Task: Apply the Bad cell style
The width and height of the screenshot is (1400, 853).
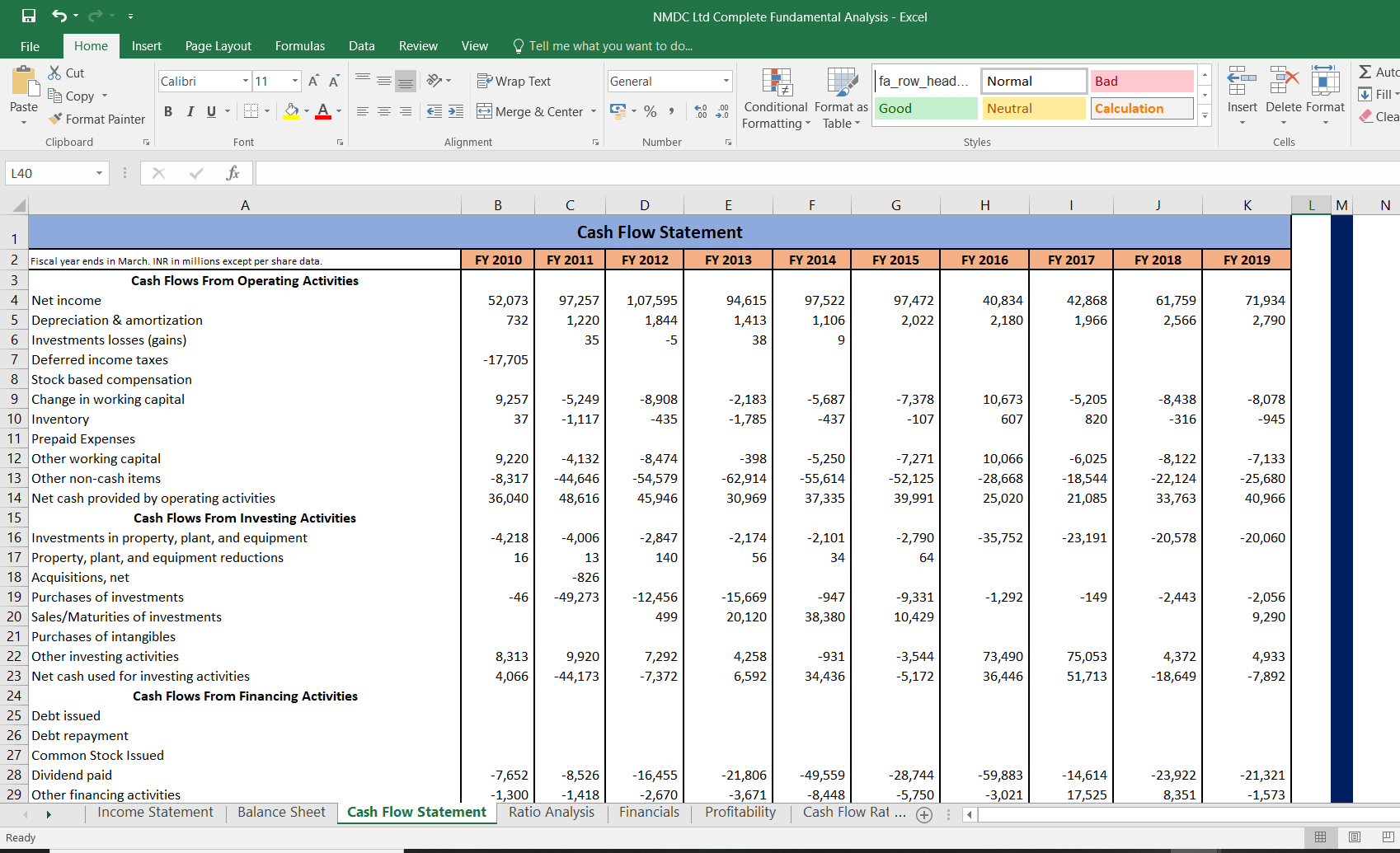Action: click(x=1142, y=81)
